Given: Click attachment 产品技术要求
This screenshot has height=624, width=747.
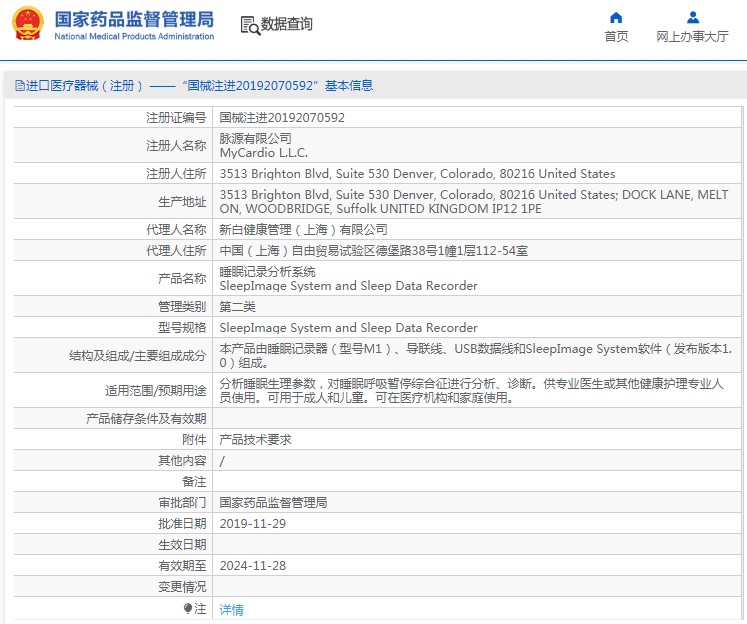Looking at the screenshot, I should pos(255,440).
